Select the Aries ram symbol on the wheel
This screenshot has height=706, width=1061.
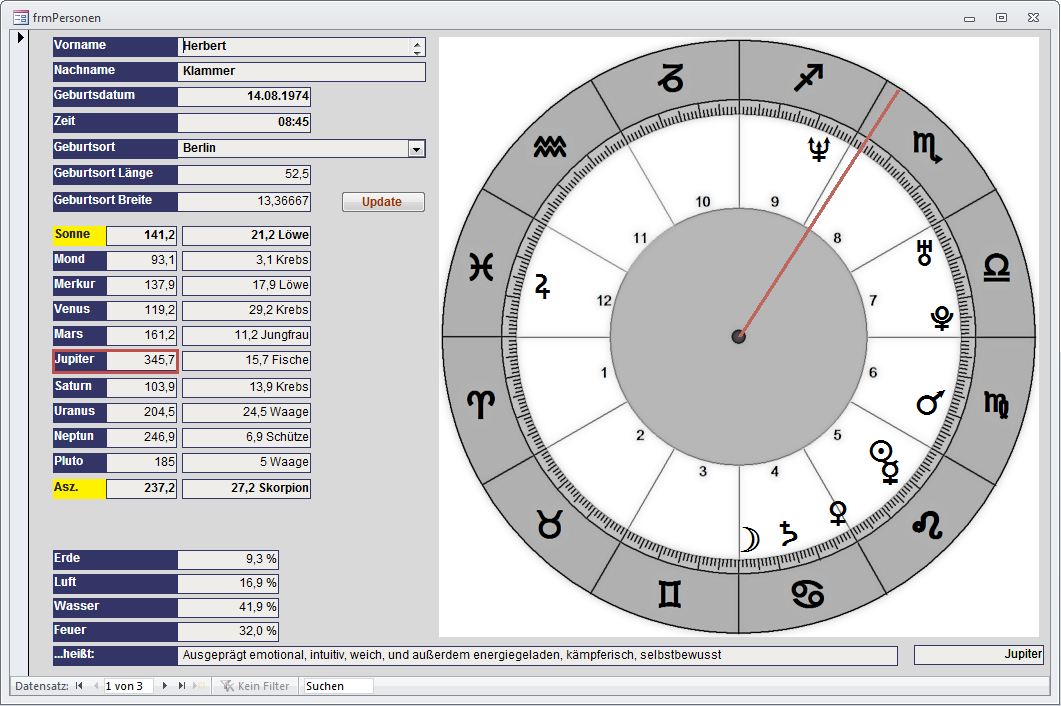[x=481, y=404]
